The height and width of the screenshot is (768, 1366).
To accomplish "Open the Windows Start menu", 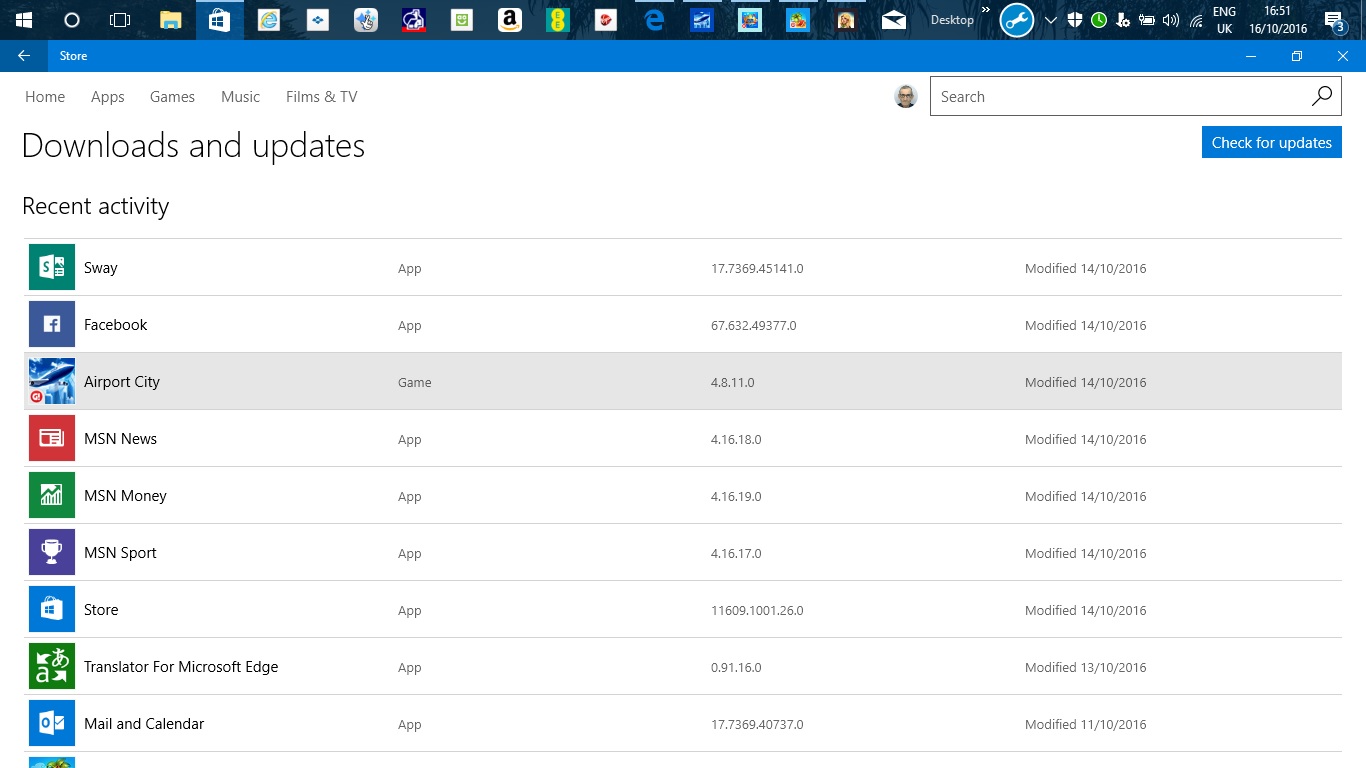I will [24, 20].
